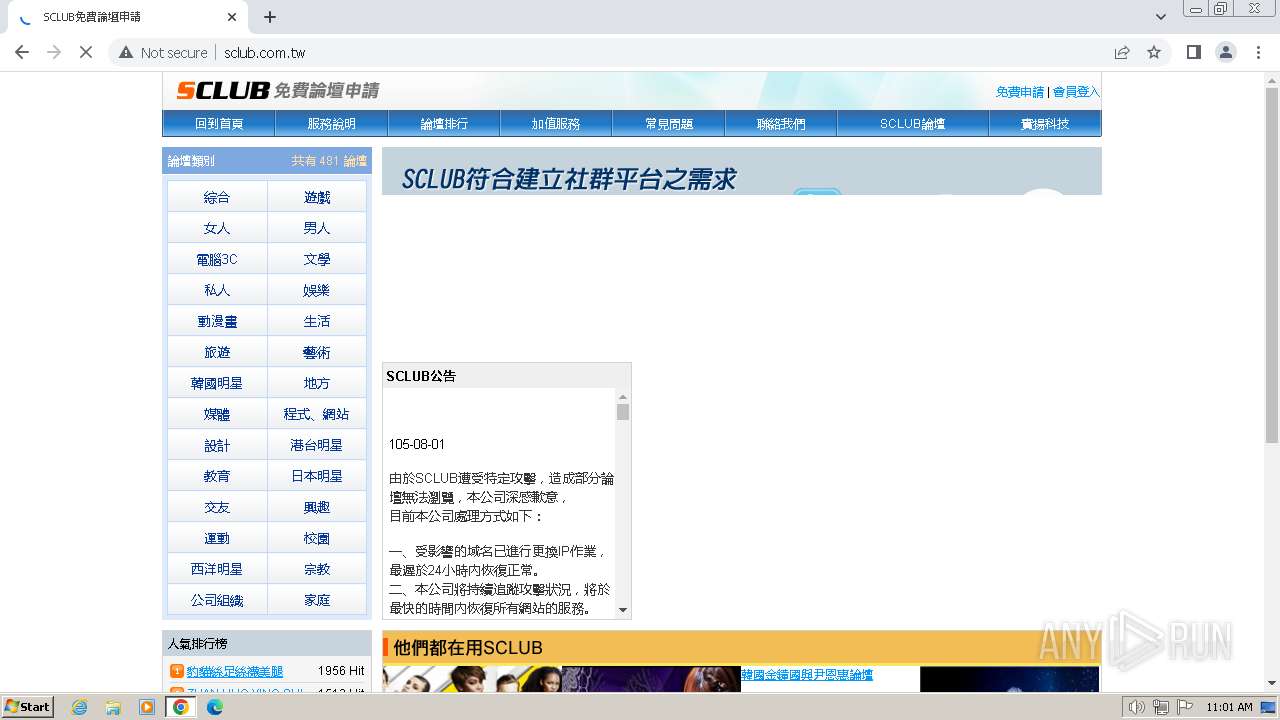
Task: Open the Chrome profile menu
Action: (1226, 52)
